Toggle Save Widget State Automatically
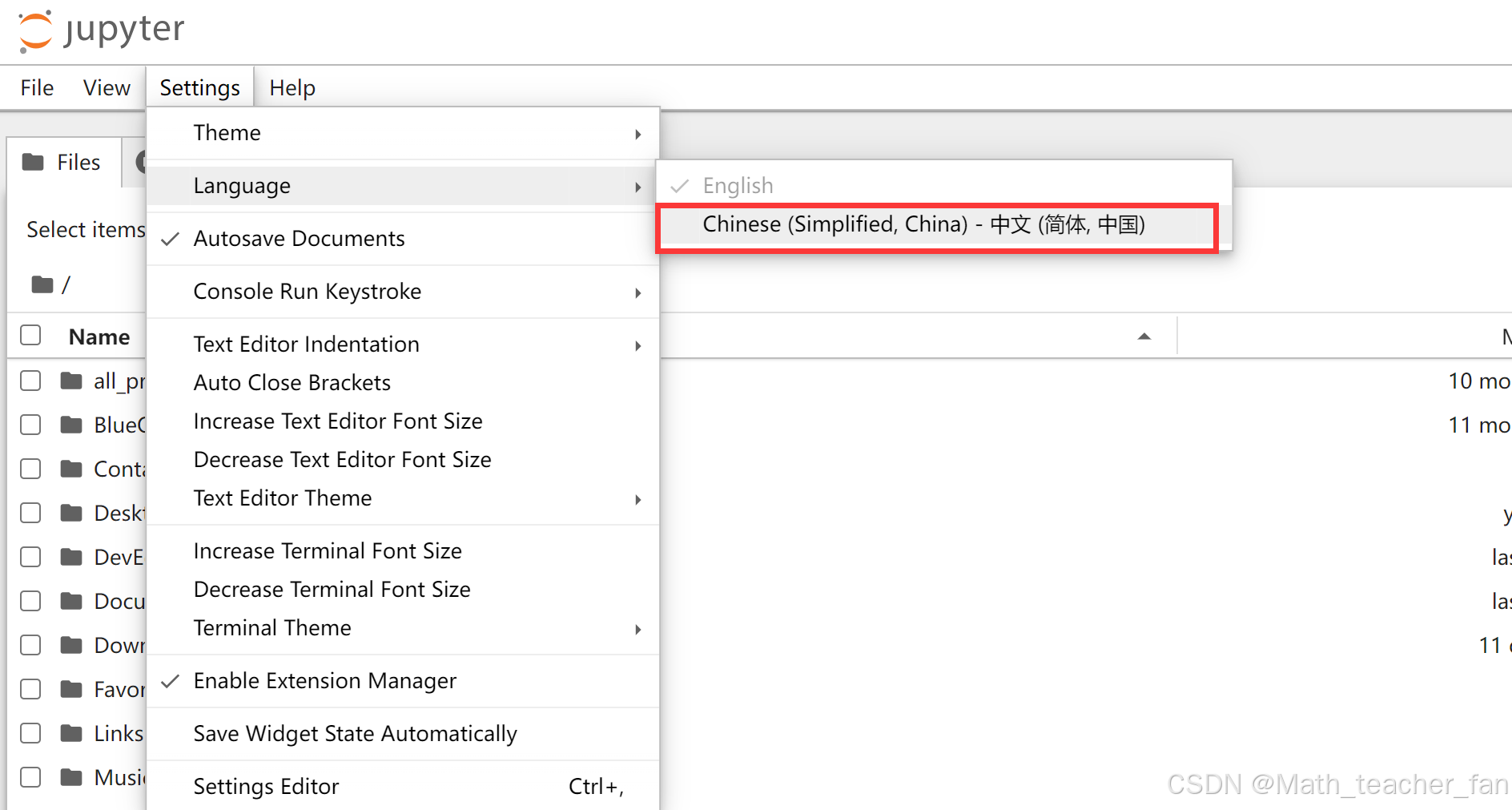This screenshot has width=1512, height=810. [403, 734]
